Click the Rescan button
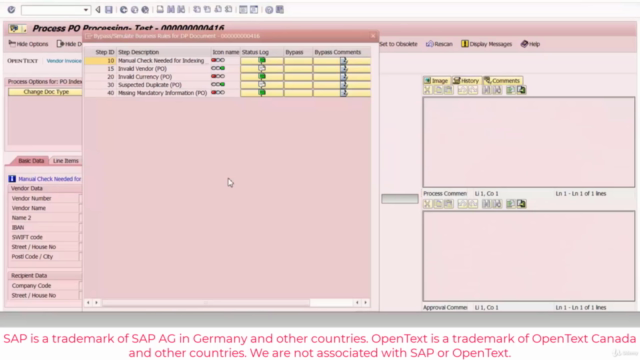The image size is (640, 360). [439, 44]
